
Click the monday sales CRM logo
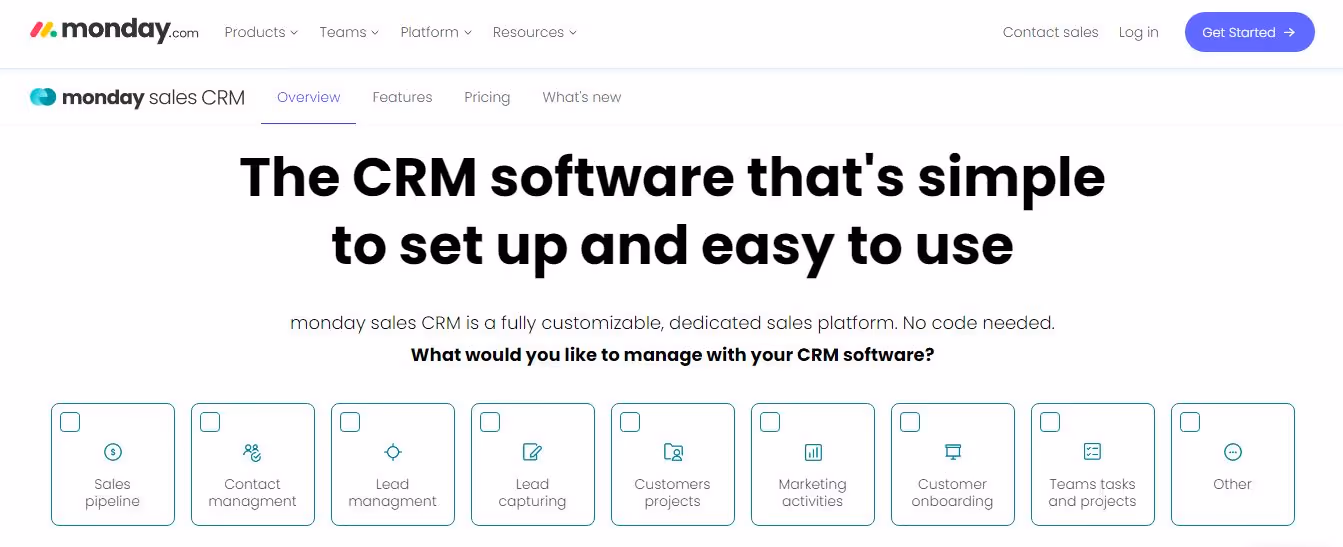click(x=137, y=97)
